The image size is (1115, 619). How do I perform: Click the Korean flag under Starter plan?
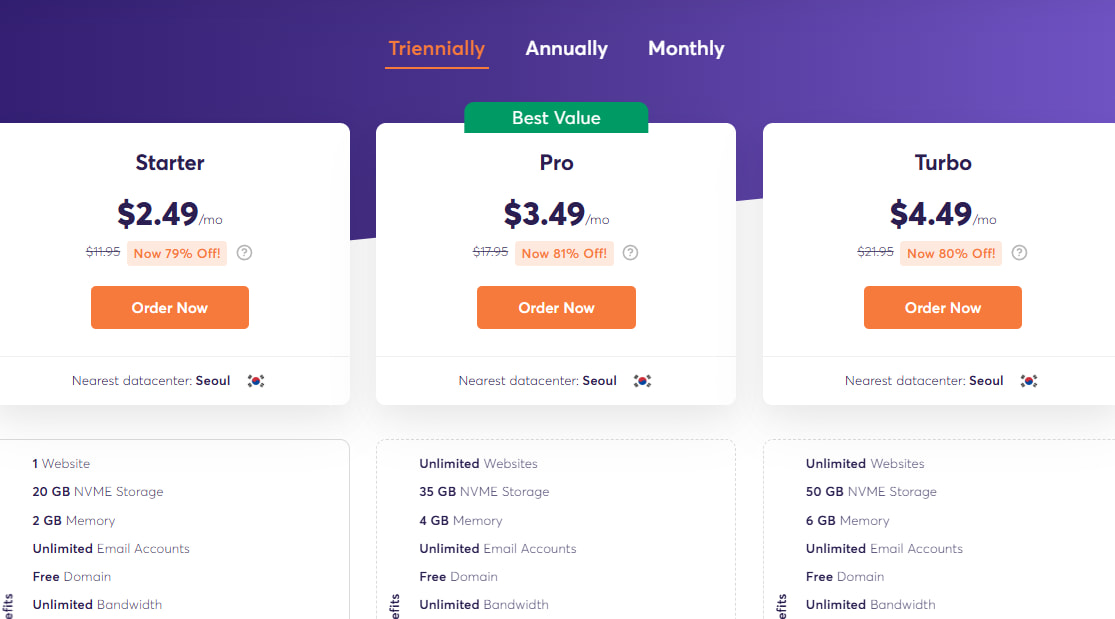tap(256, 381)
